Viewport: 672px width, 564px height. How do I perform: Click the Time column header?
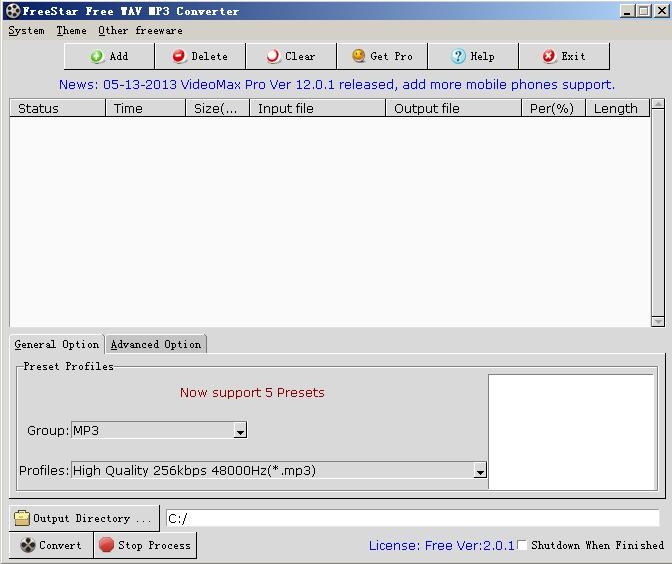click(x=145, y=108)
